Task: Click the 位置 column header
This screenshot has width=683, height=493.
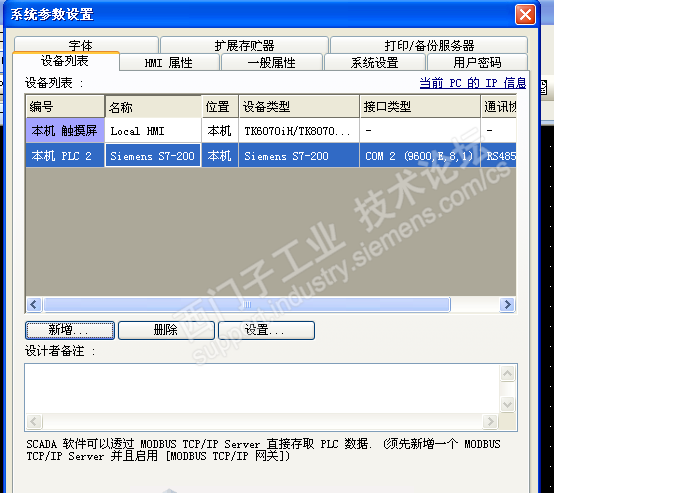Action: [x=220, y=107]
